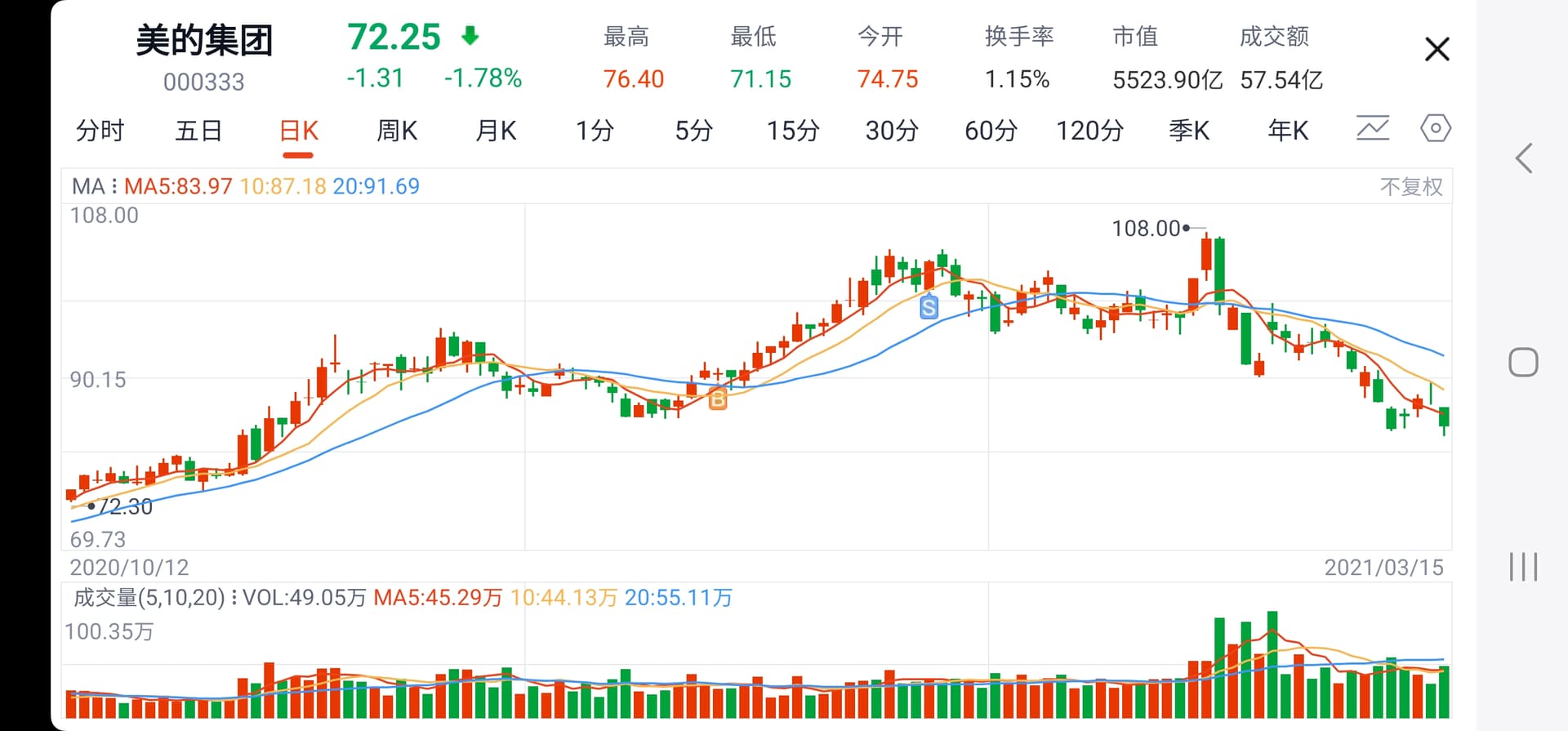The image size is (1568, 731).
Task: Tap MA5:83.97 value
Action: [x=178, y=186]
